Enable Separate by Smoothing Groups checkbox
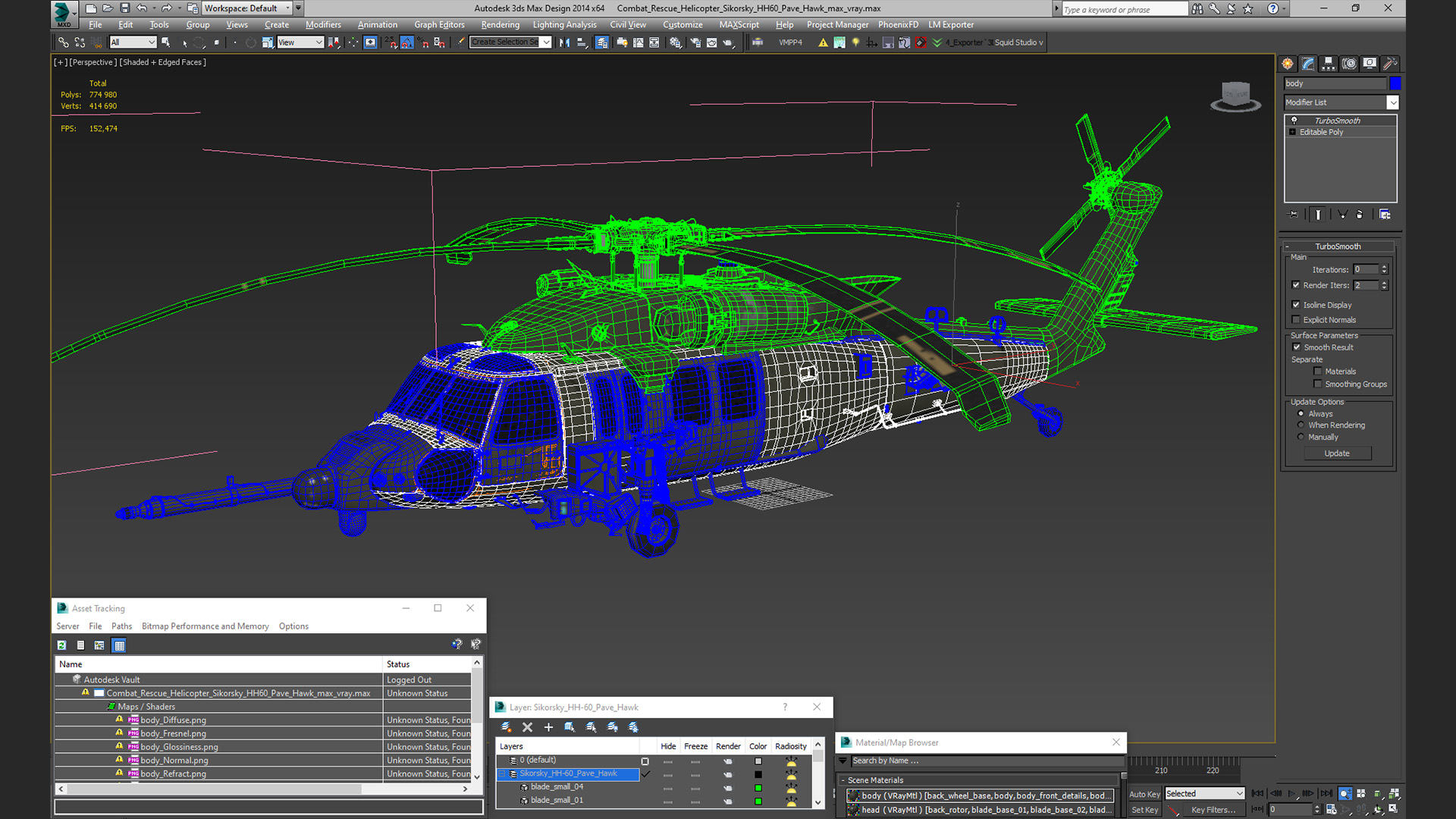 coord(1318,384)
